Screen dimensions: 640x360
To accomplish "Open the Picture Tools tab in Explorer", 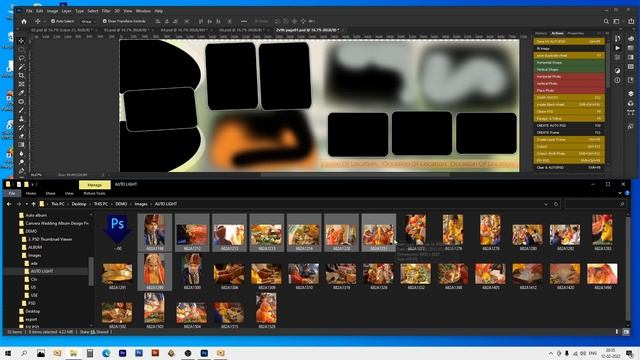I will pos(94,193).
